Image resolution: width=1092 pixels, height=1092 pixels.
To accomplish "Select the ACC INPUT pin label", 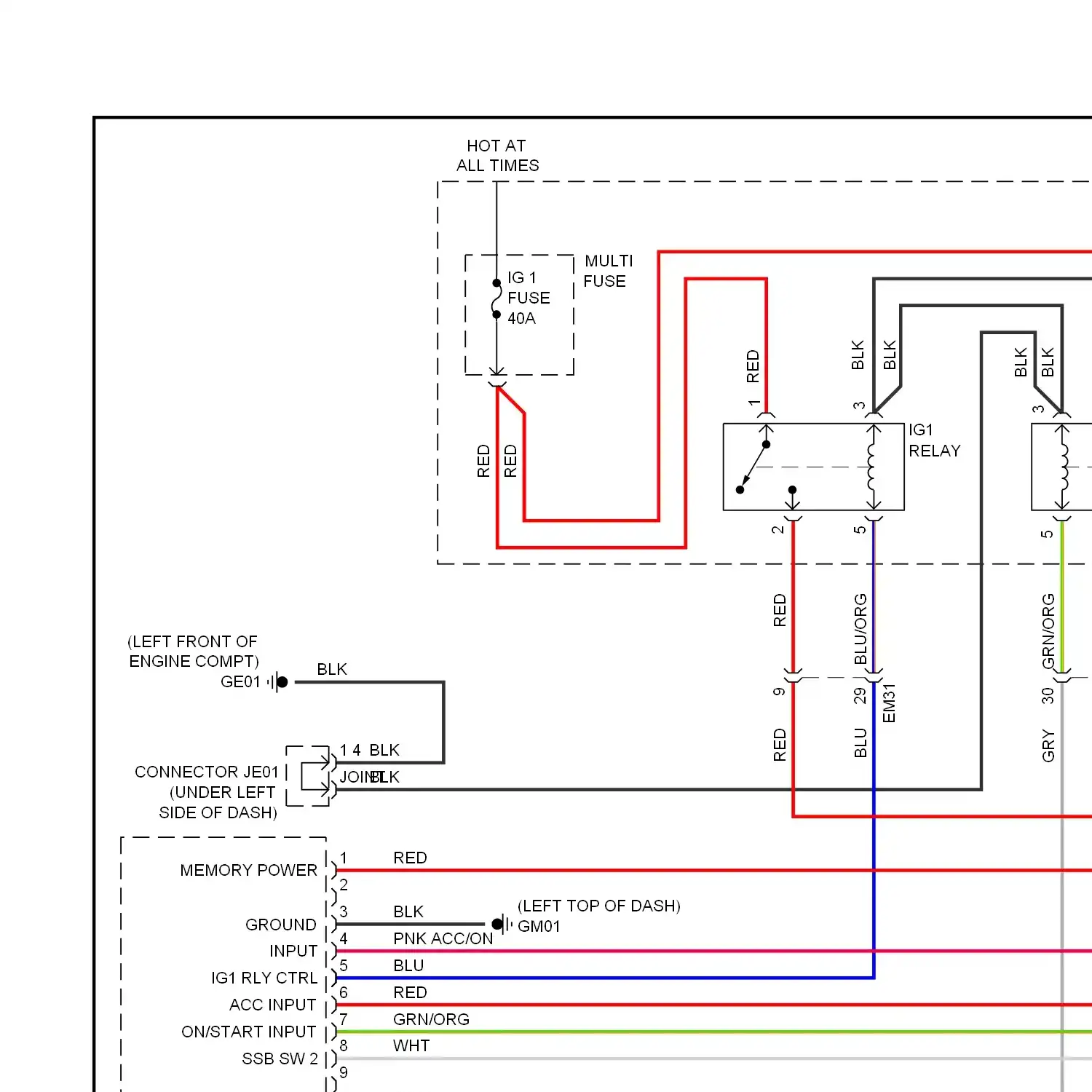I will (x=272, y=1005).
